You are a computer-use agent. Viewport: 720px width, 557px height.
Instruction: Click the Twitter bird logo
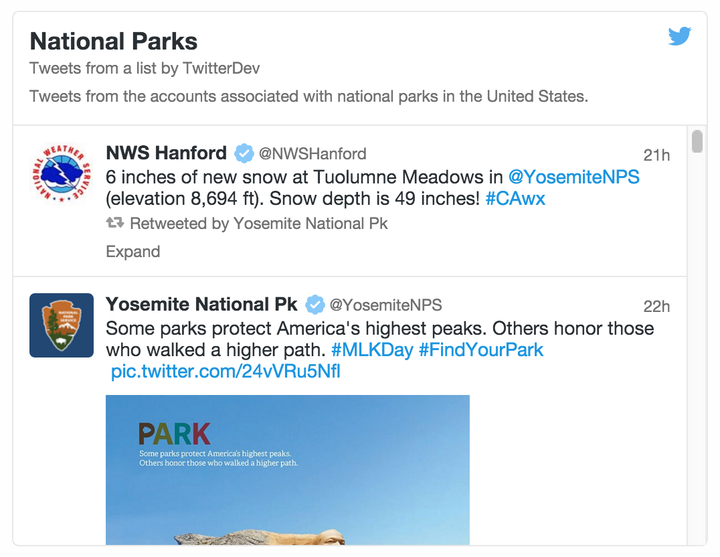680,37
